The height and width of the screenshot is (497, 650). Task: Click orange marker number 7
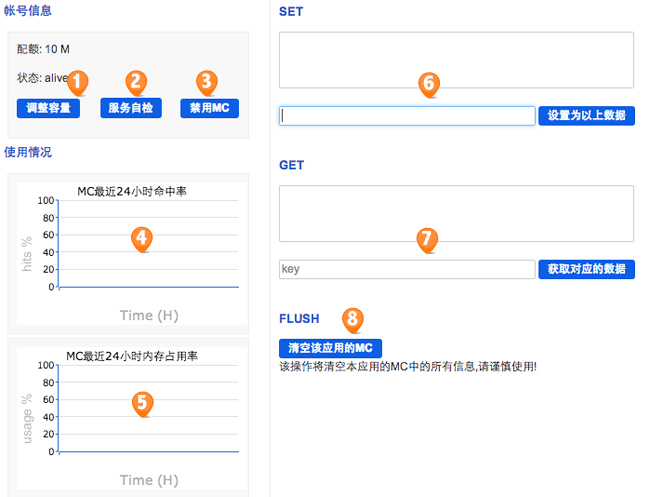point(426,239)
